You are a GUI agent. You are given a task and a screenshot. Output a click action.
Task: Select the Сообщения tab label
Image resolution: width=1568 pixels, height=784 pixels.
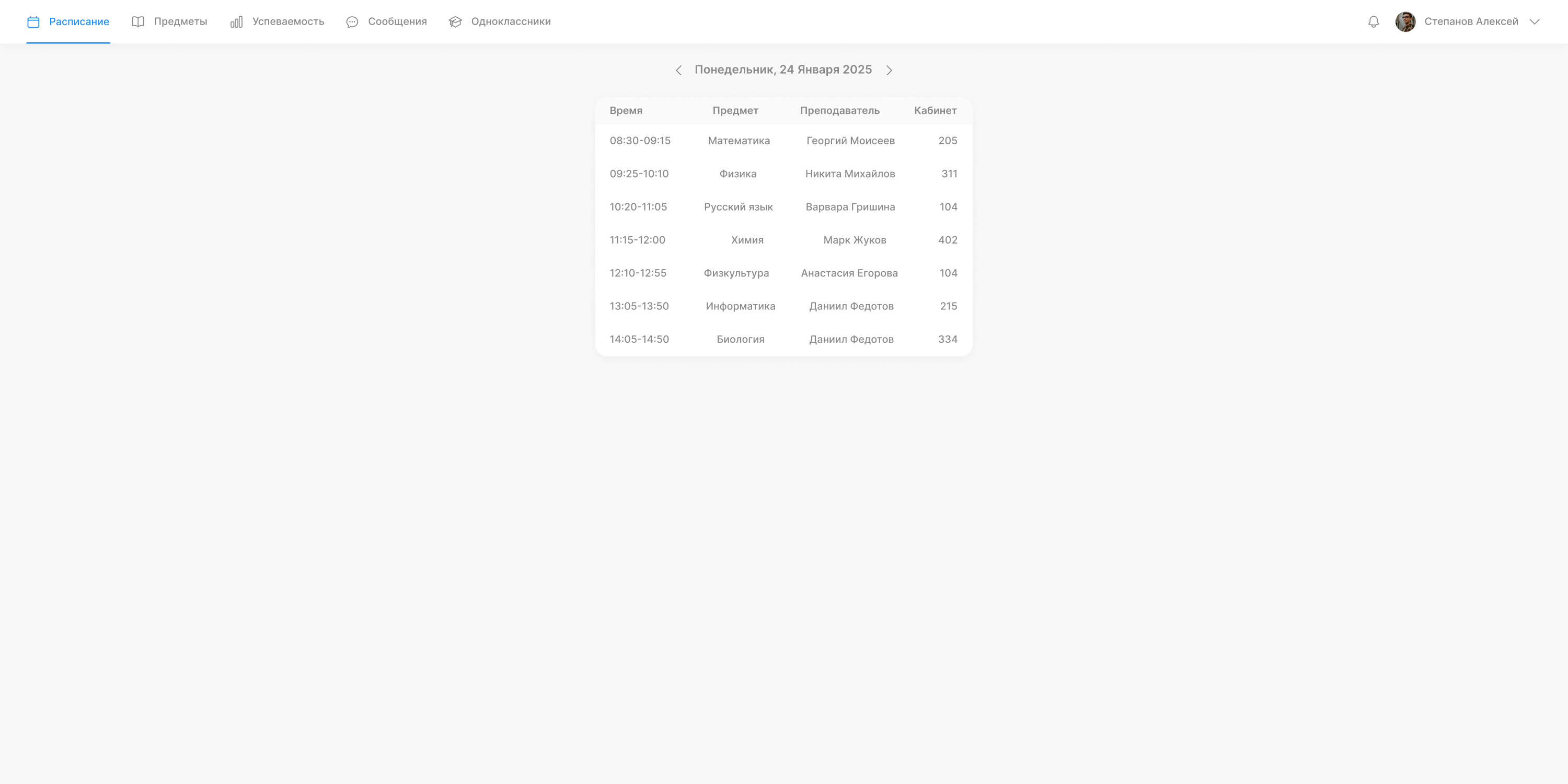397,22
